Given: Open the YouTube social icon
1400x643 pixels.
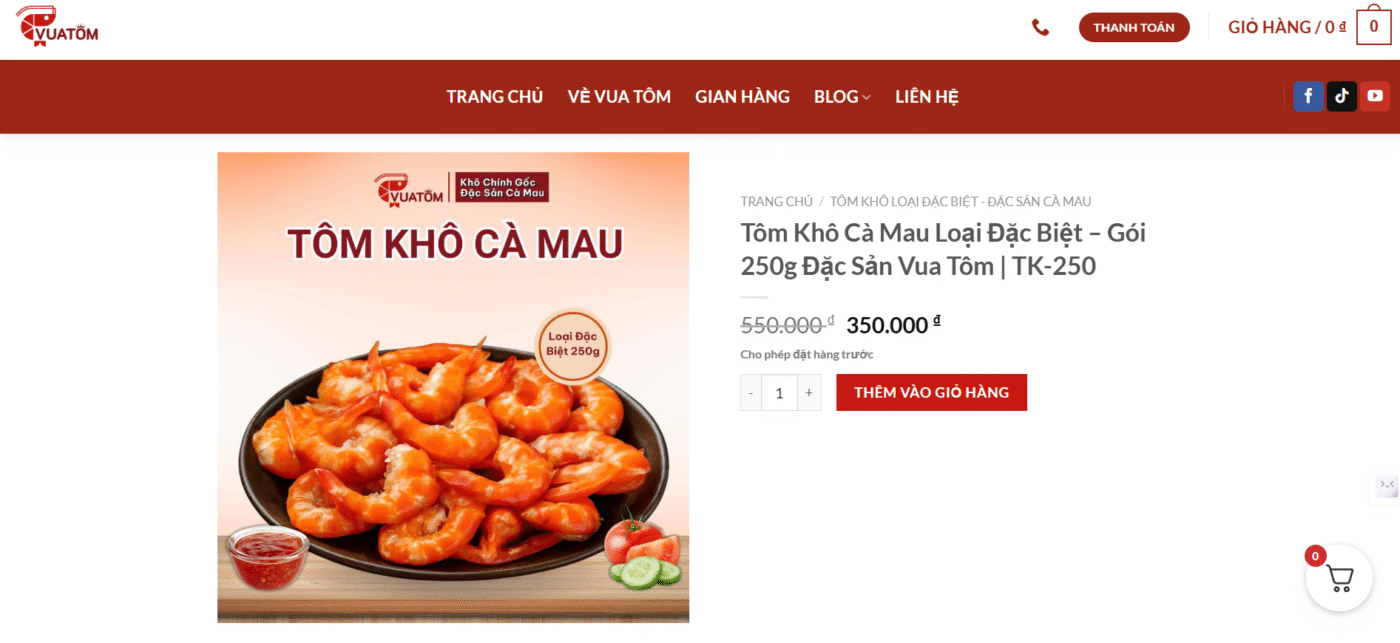Looking at the screenshot, I should 1375,96.
